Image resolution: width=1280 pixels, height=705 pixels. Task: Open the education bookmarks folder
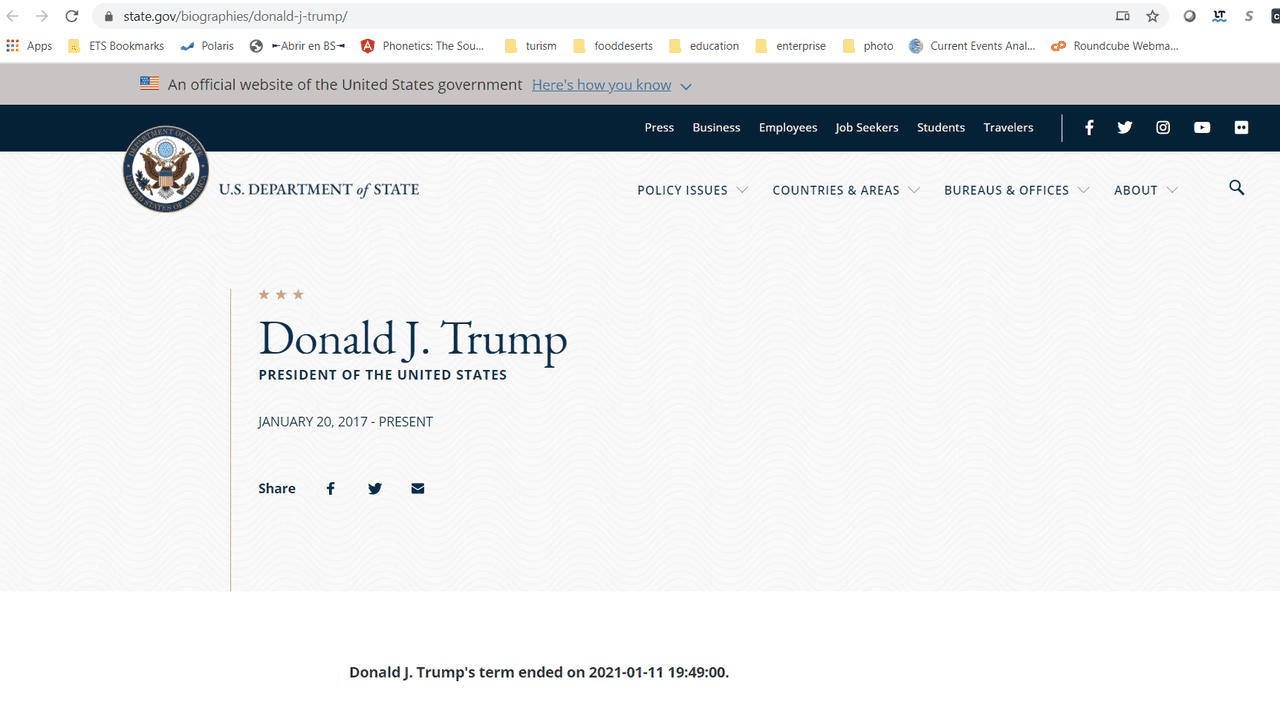pyautogui.click(x=704, y=46)
